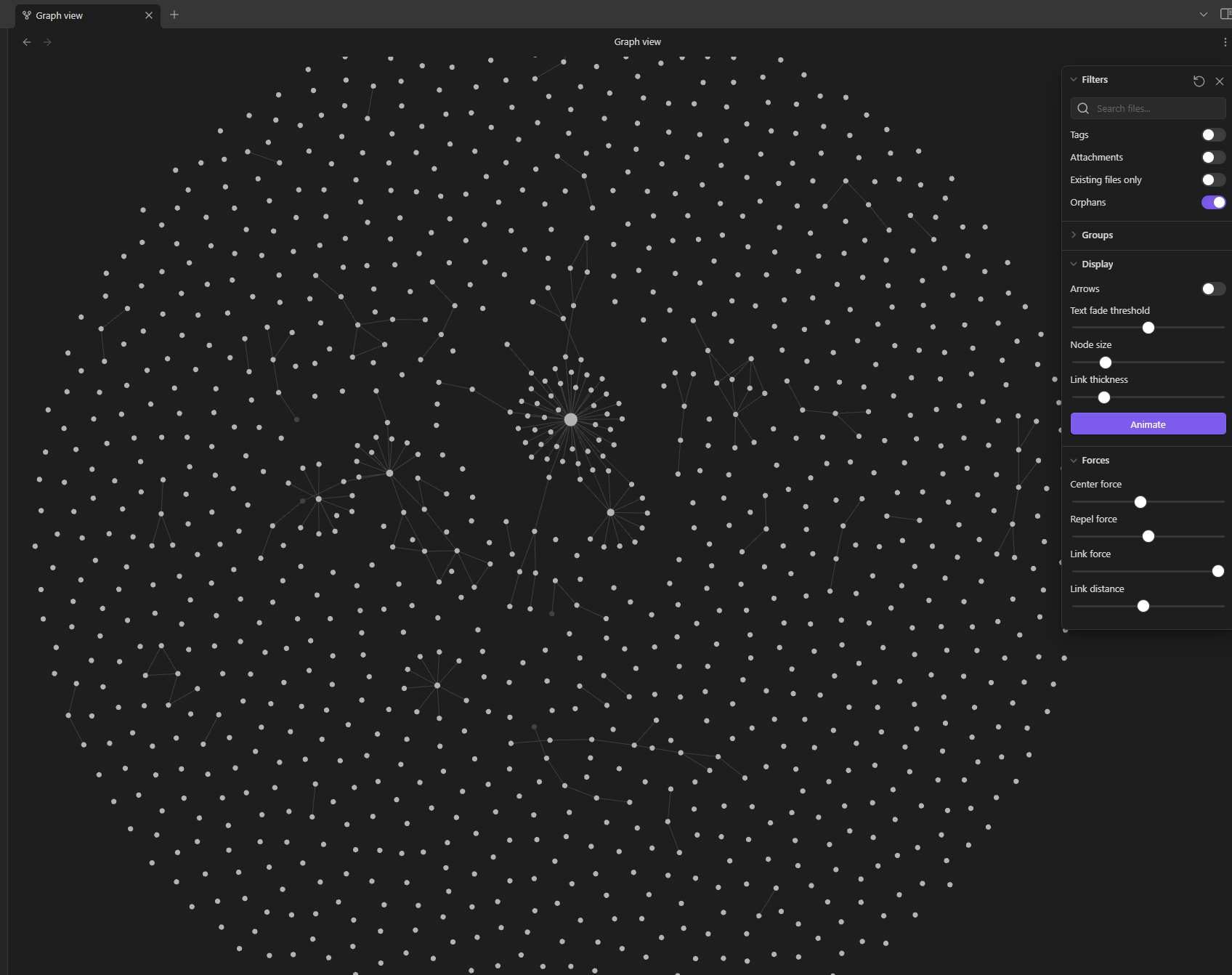
Task: Click the search magnifier icon
Action: 1082,108
